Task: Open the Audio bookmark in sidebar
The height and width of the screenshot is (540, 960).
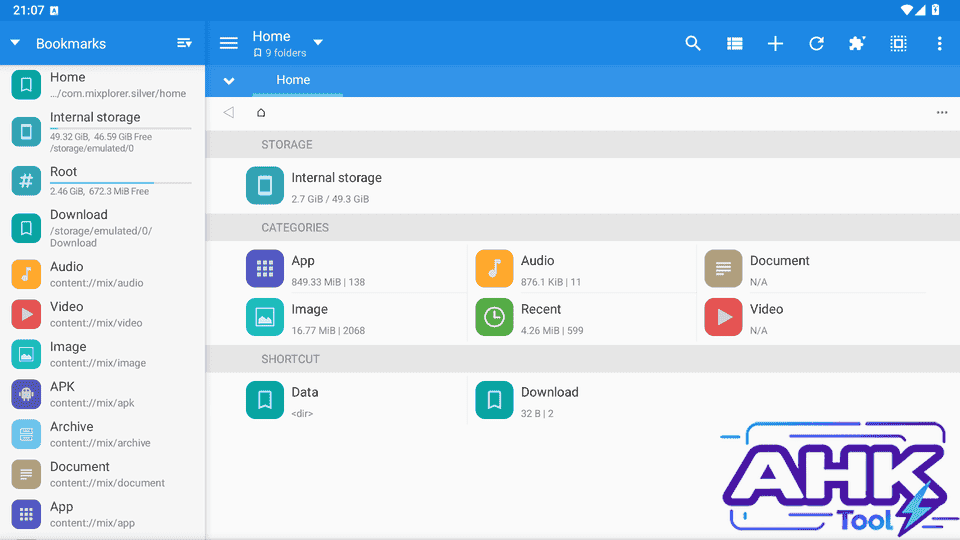Action: point(102,274)
